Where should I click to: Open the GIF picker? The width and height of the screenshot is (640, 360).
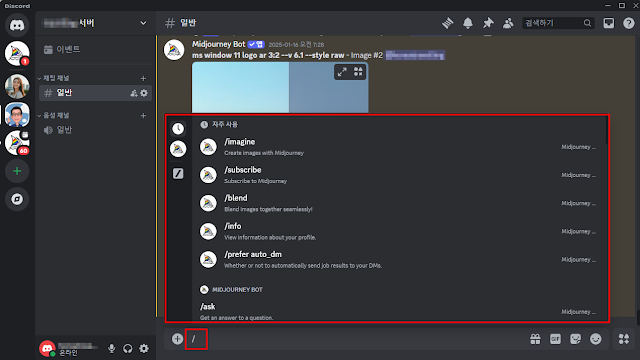555,339
